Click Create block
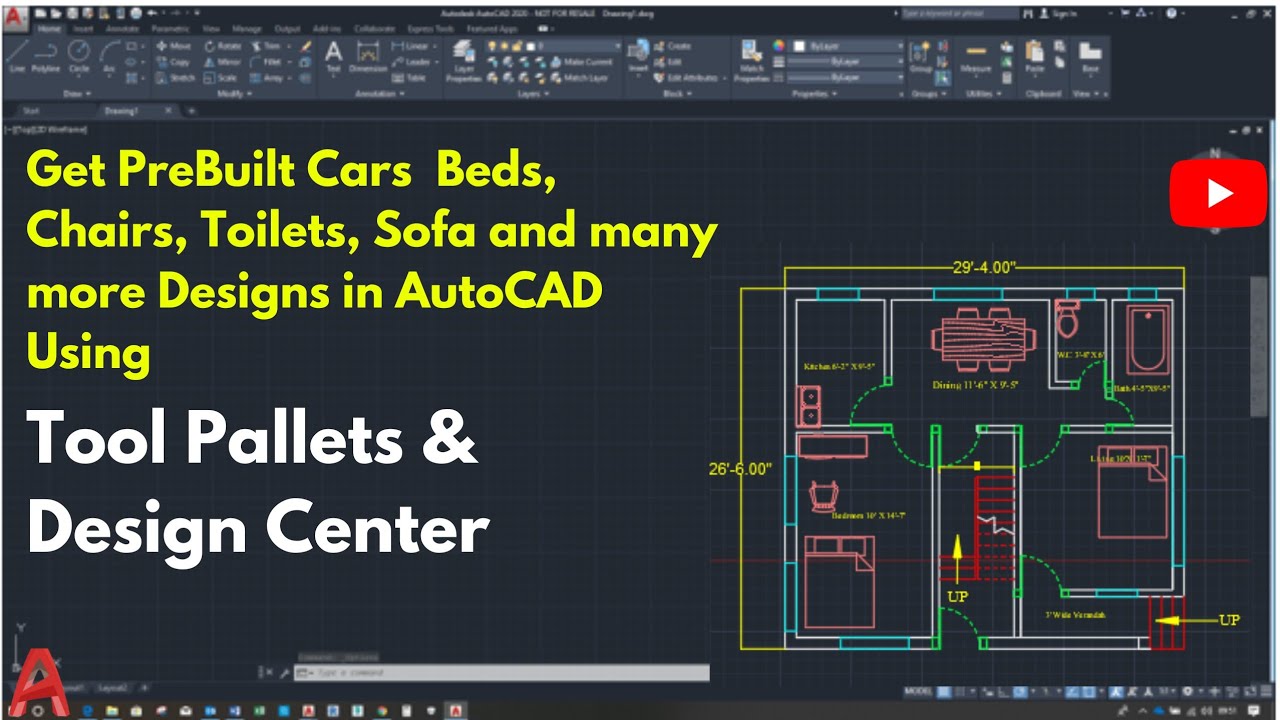 pos(672,46)
